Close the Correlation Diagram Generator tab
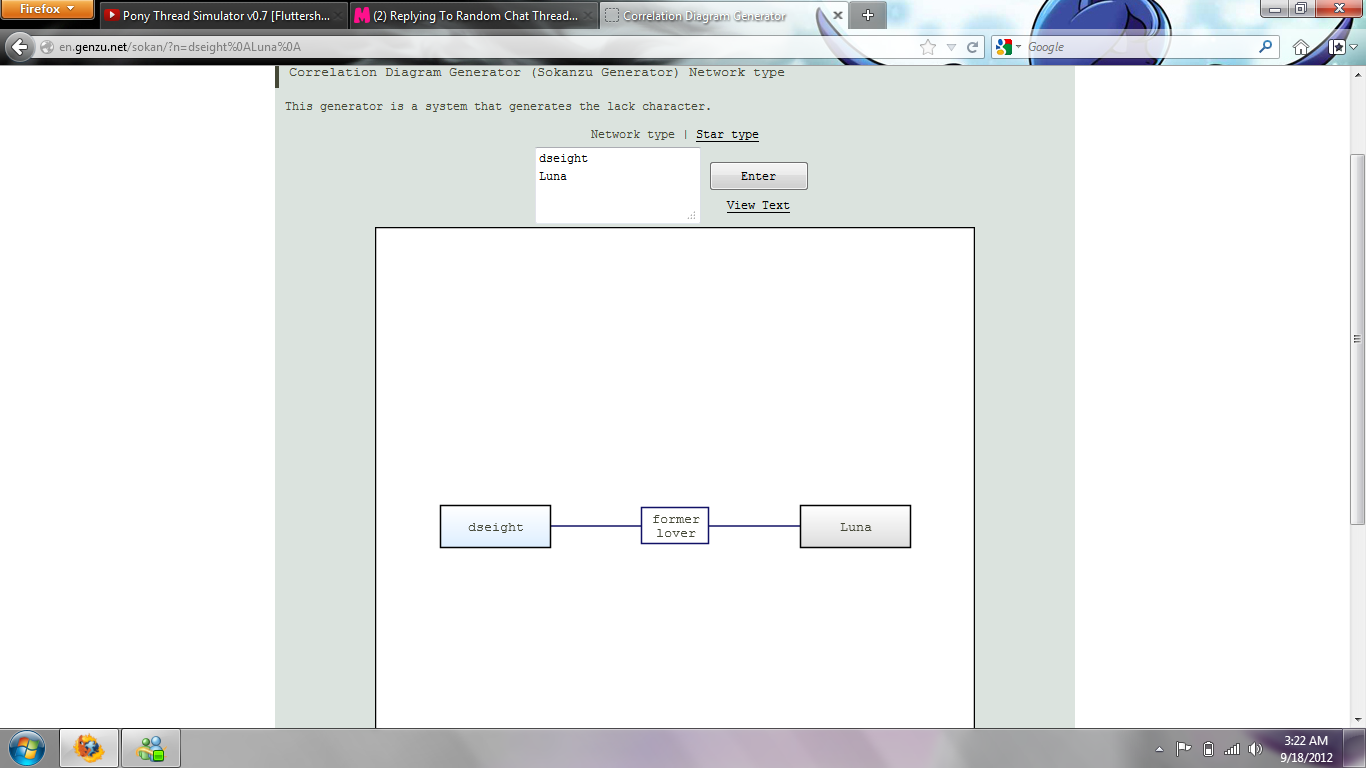Image resolution: width=1366 pixels, height=768 pixels. click(838, 16)
